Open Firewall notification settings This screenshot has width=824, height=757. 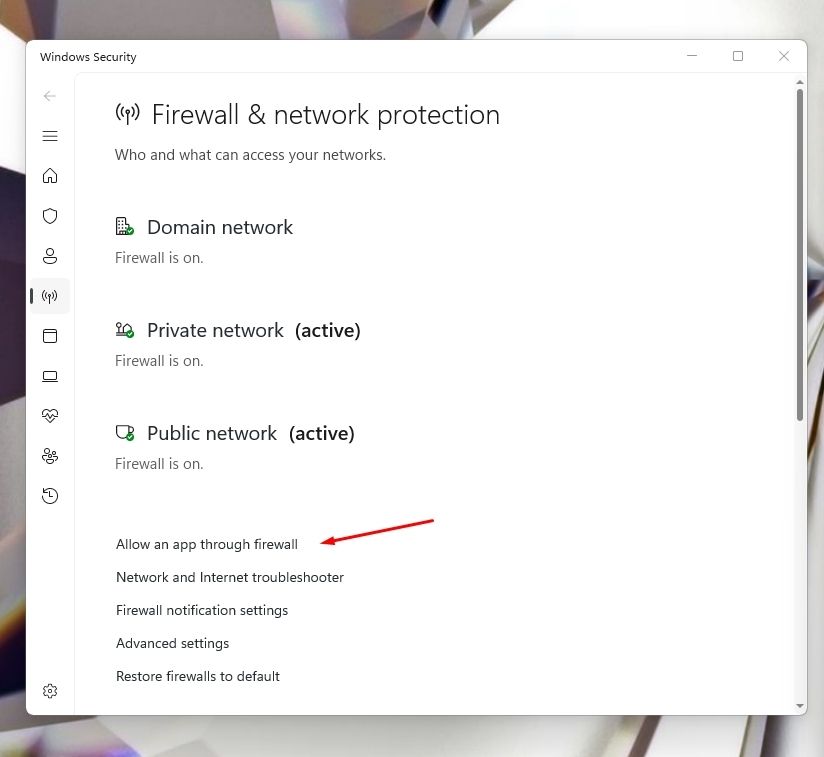(x=202, y=610)
